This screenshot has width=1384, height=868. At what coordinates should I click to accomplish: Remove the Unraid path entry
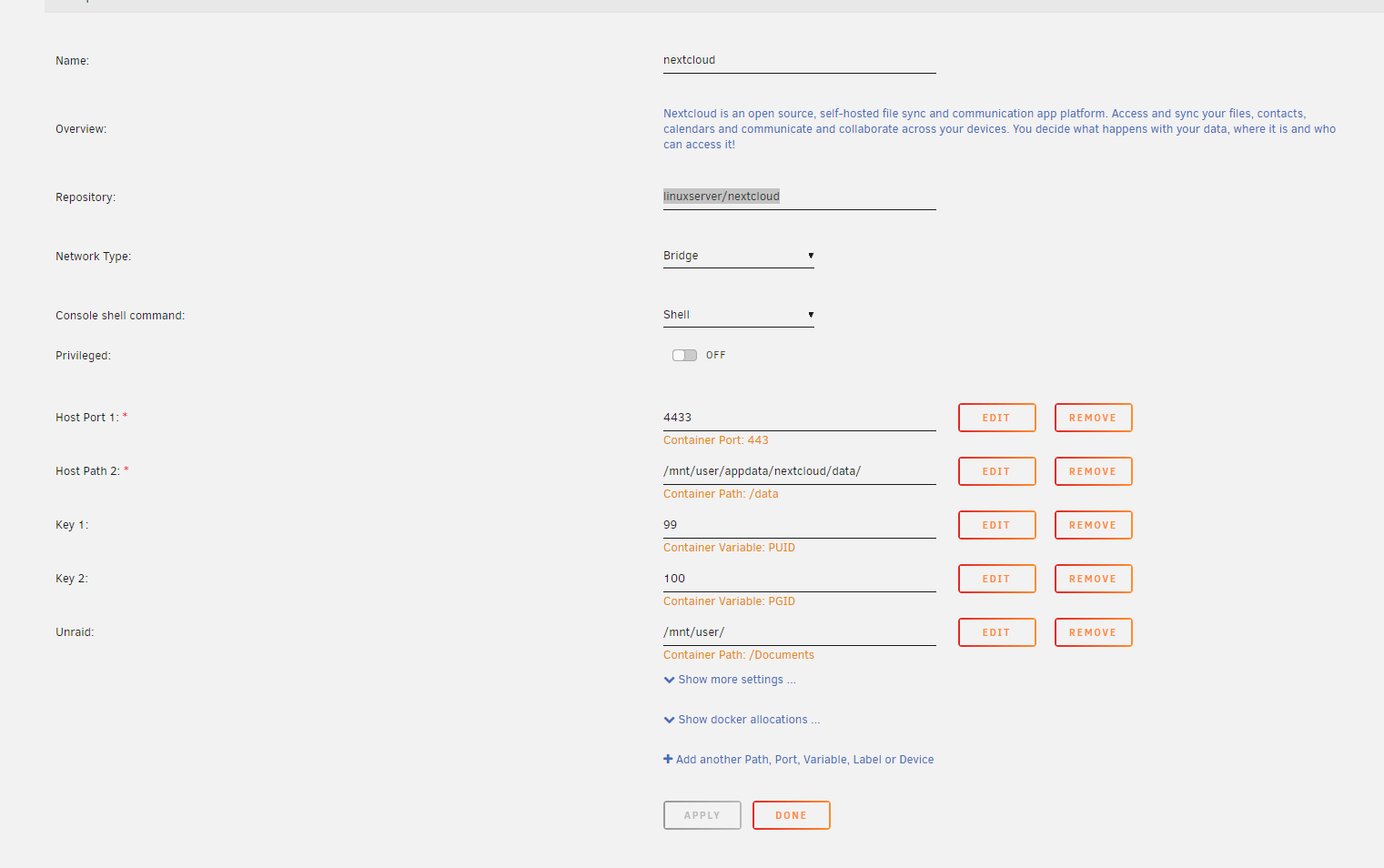(x=1093, y=632)
